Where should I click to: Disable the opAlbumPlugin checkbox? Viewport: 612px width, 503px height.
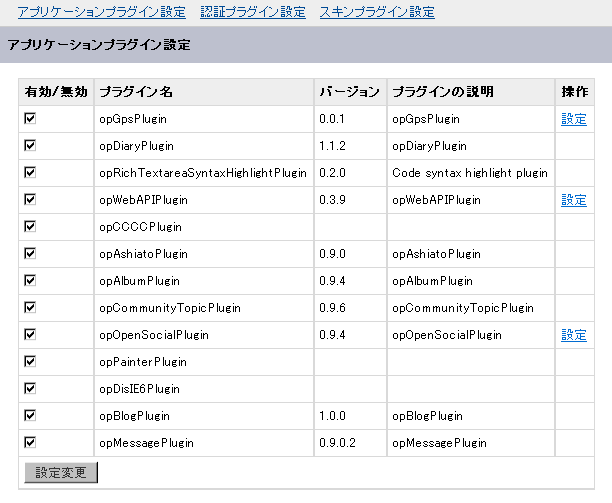coord(30,280)
